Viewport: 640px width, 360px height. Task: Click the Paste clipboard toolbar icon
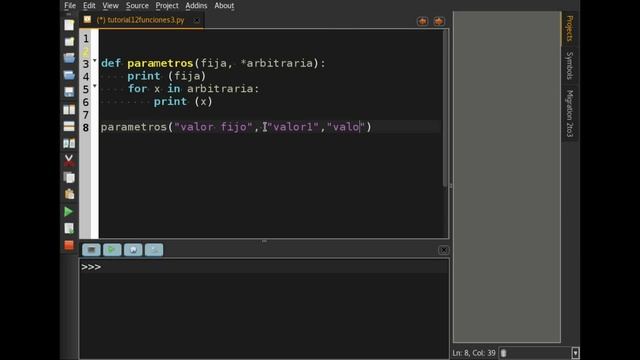pos(69,194)
